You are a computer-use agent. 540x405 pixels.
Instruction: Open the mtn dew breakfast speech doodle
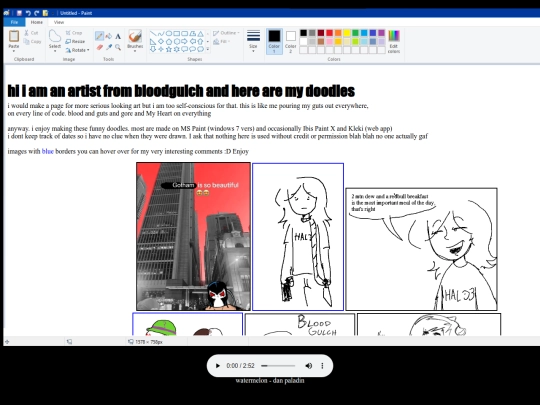coord(422,249)
